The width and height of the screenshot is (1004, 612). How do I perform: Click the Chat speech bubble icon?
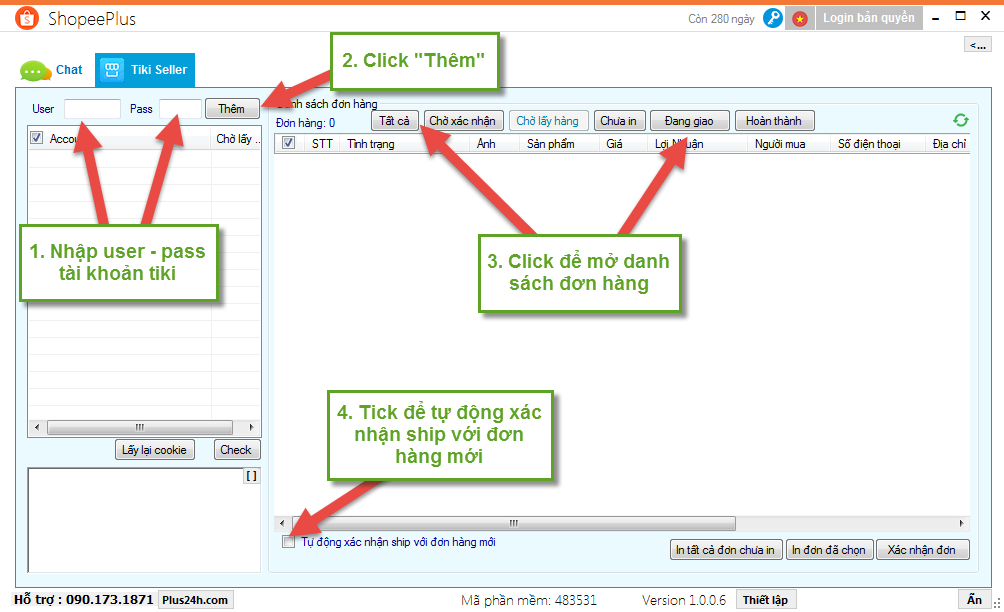[35, 70]
